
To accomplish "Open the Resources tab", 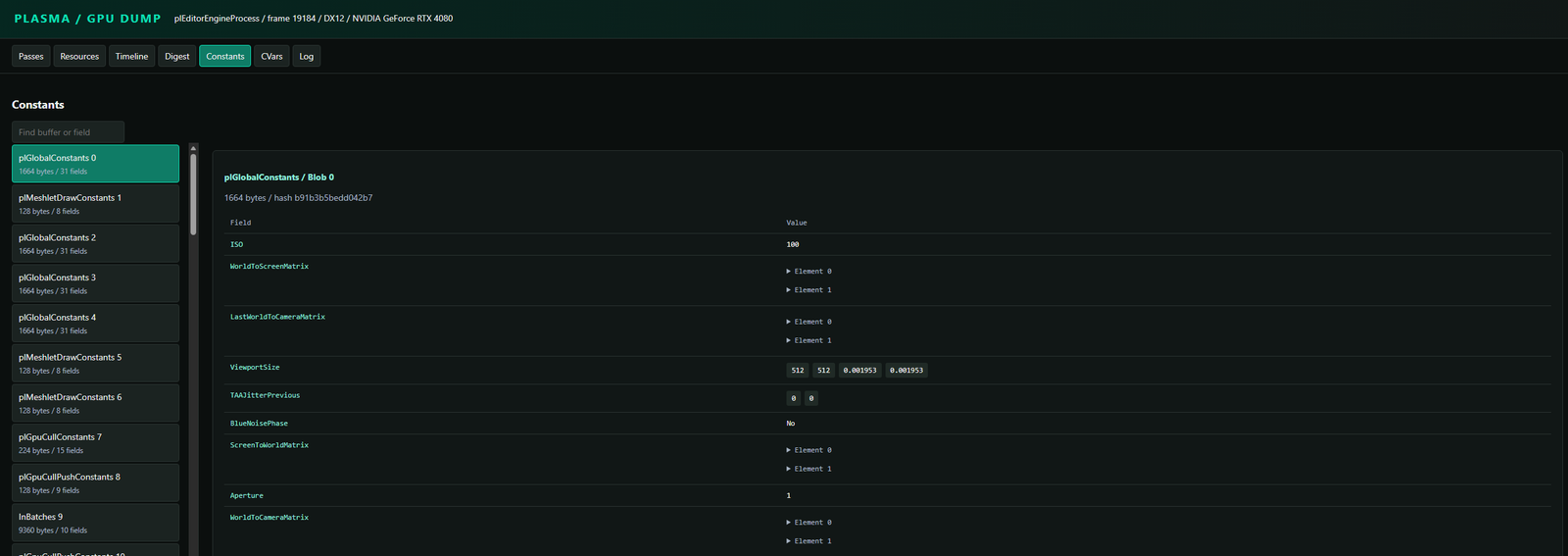I will (x=79, y=56).
